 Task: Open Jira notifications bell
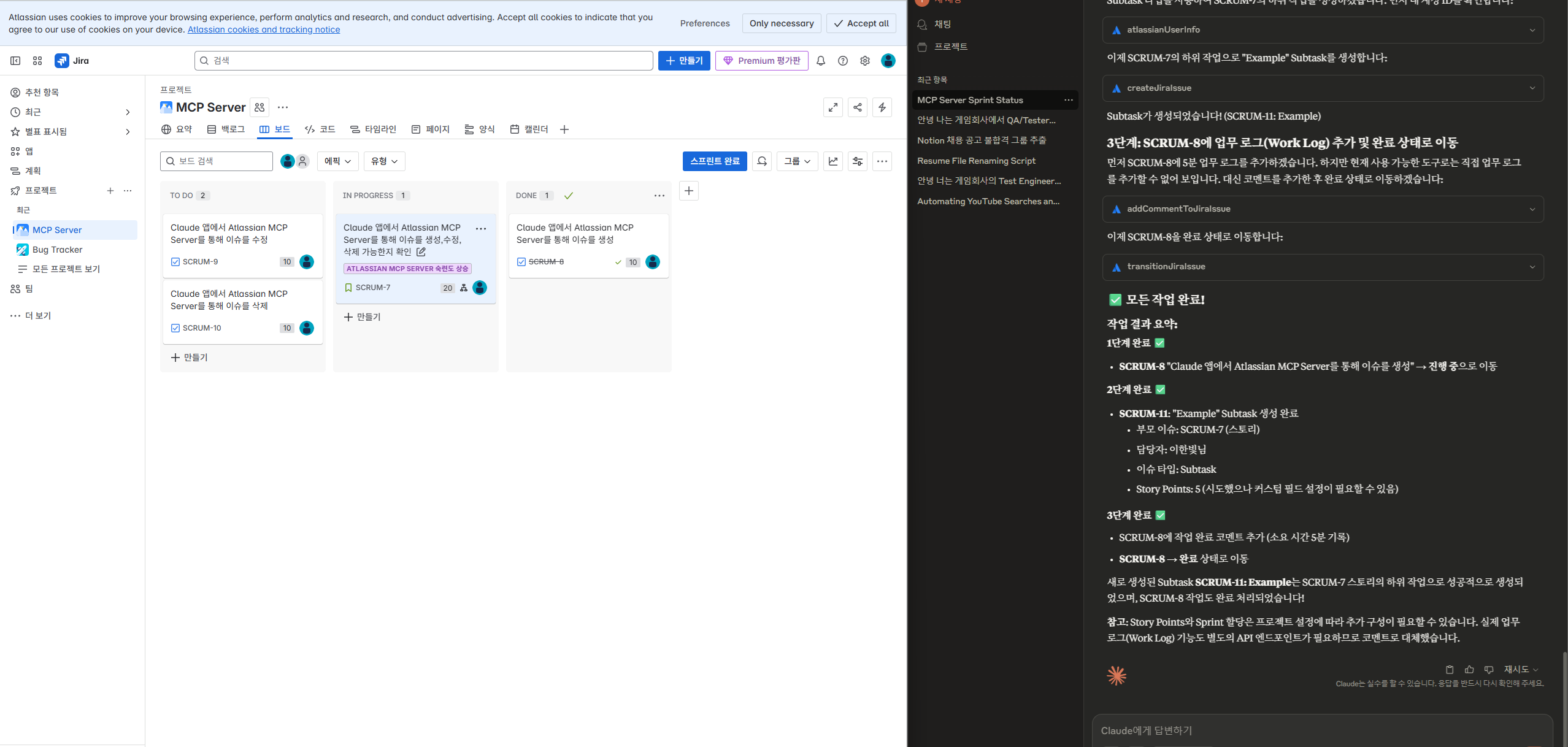pos(821,61)
